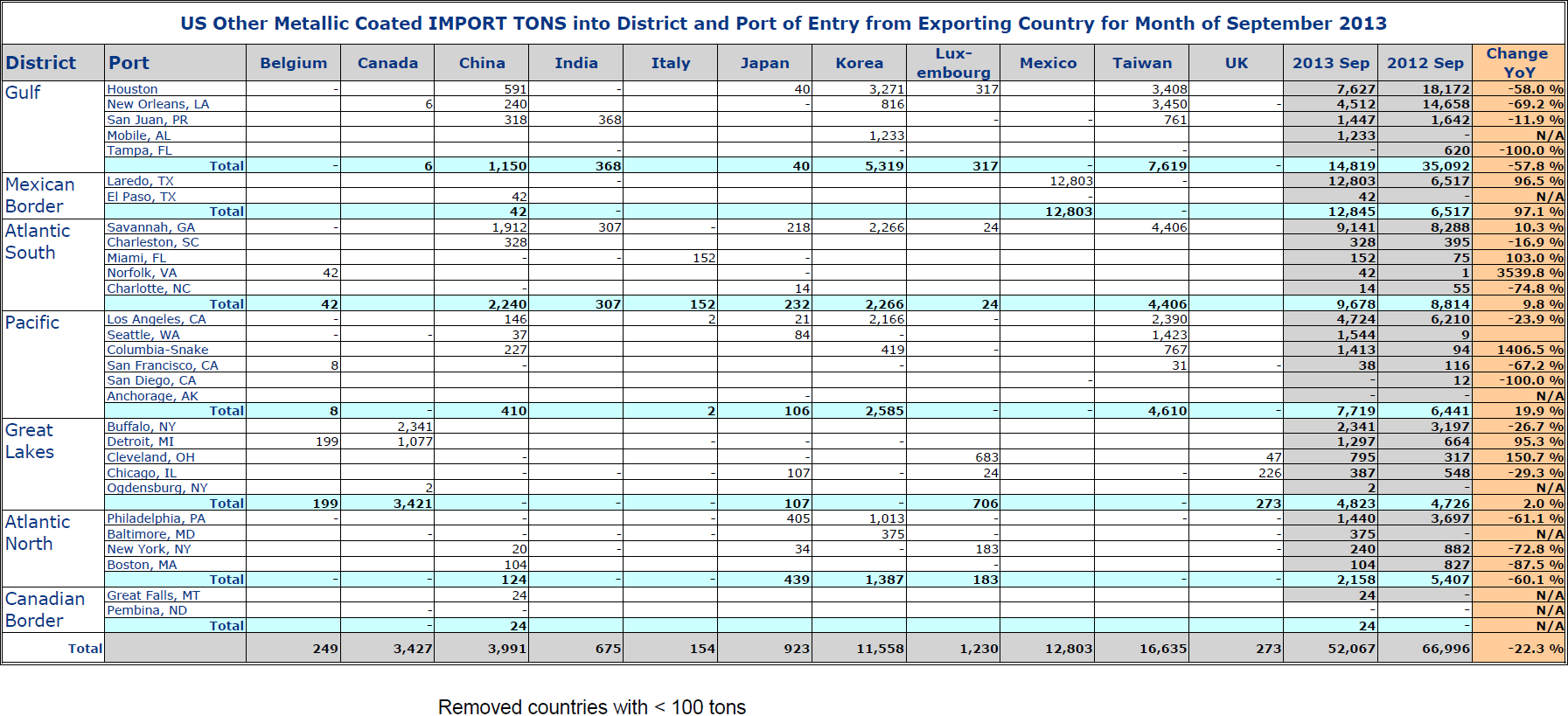The width and height of the screenshot is (1568, 716).
Task: Select the Taiwan column header
Action: [1141, 63]
